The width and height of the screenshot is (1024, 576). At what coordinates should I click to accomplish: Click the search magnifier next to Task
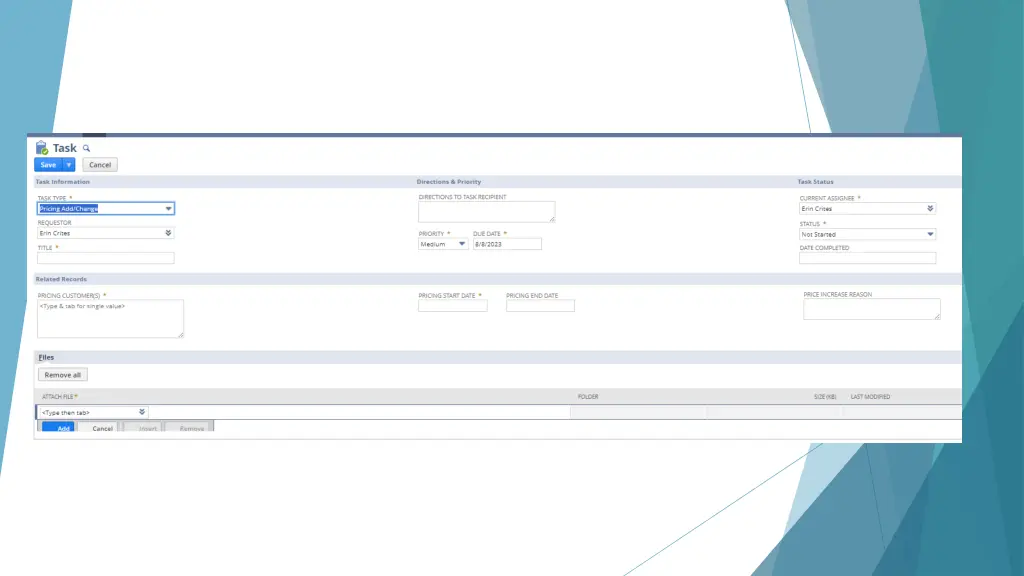pos(86,148)
